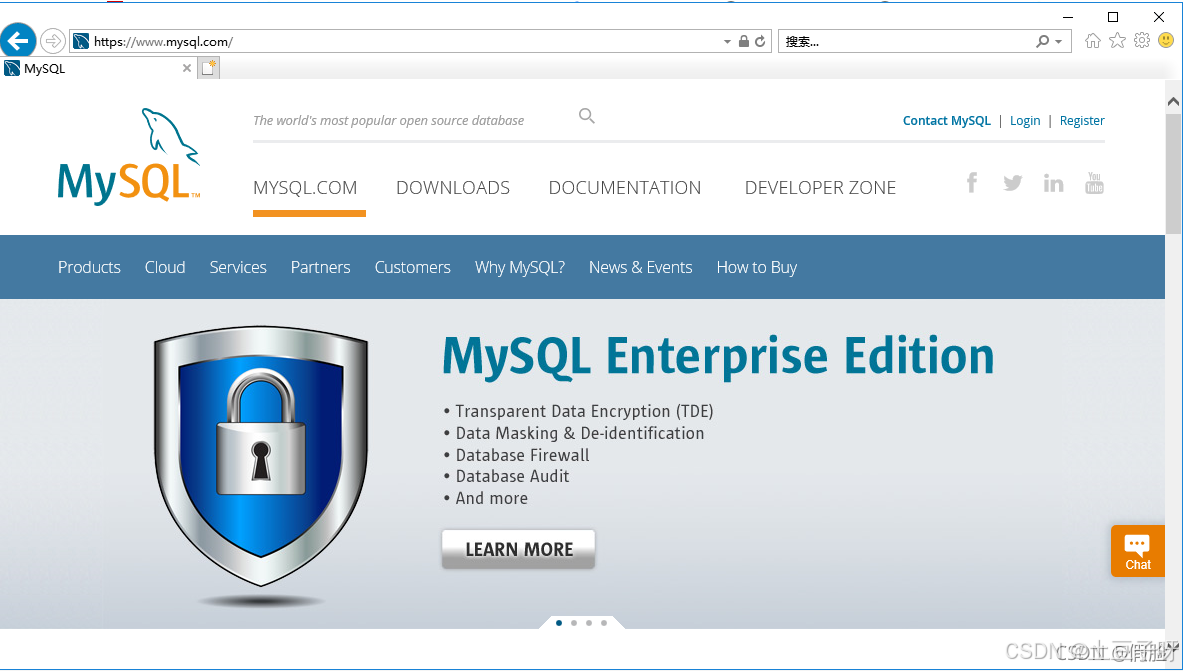The height and width of the screenshot is (671, 1183).
Task: Click the smiley feedback icon
Action: tap(1166, 41)
